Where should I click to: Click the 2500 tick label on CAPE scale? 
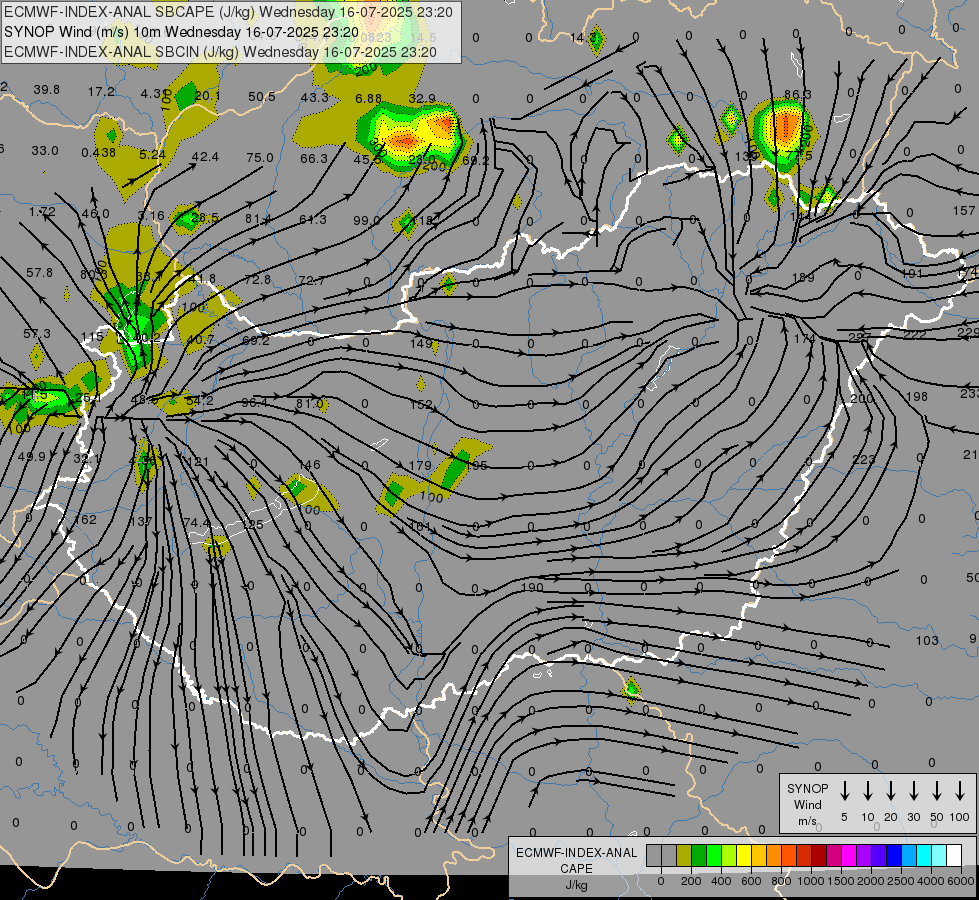pos(900,881)
